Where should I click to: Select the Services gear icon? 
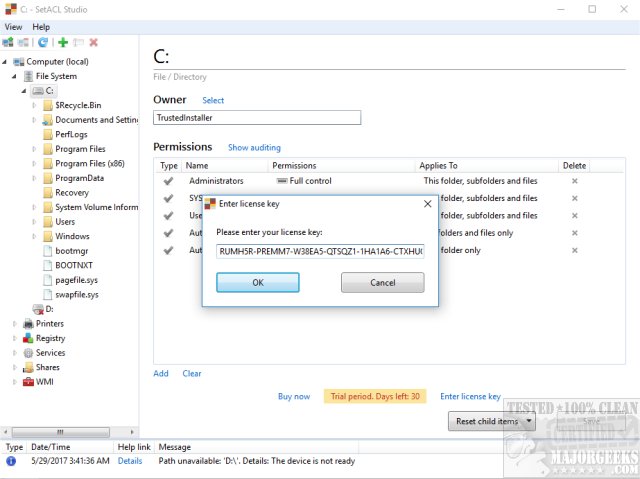point(28,353)
